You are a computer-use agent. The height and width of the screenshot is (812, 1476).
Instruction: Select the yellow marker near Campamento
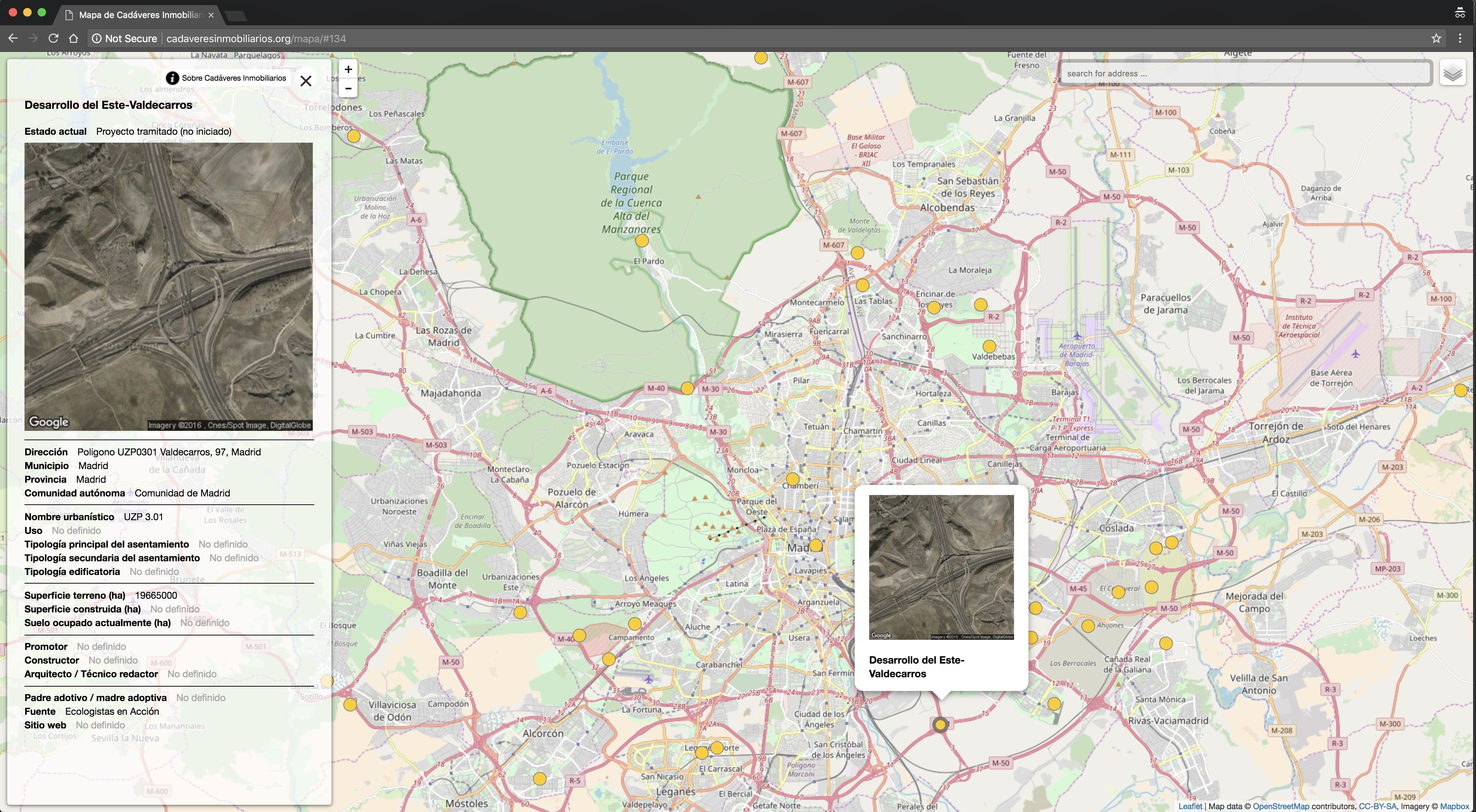pyautogui.click(x=634, y=624)
